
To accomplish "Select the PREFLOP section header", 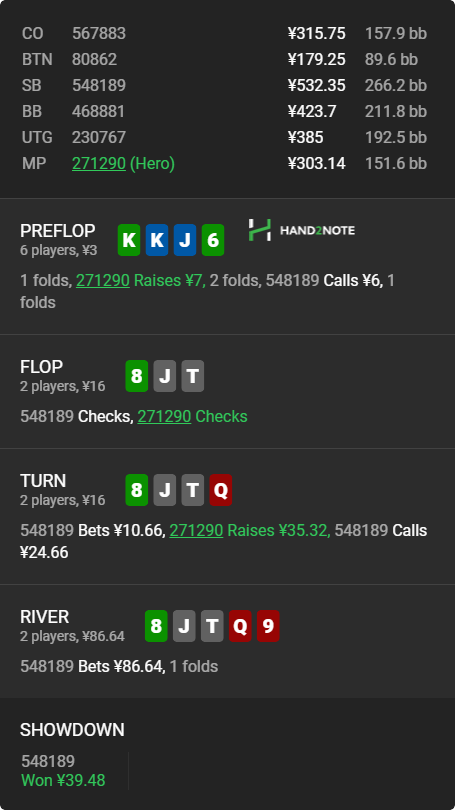I will coord(57,231).
